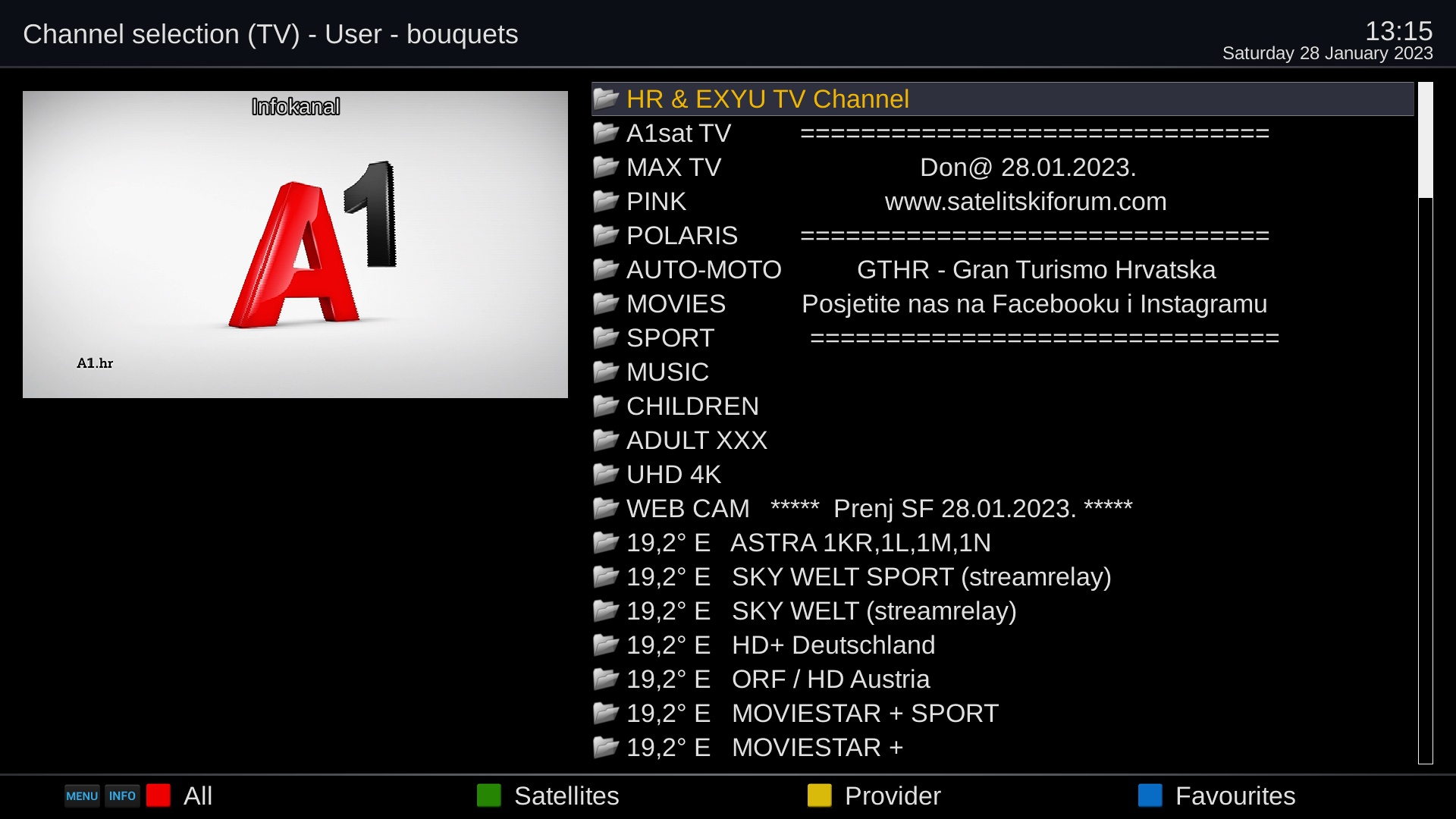The width and height of the screenshot is (1456, 819).
Task: Select 19,2° E ORF / HD Austria bouquet
Action: pos(777,679)
